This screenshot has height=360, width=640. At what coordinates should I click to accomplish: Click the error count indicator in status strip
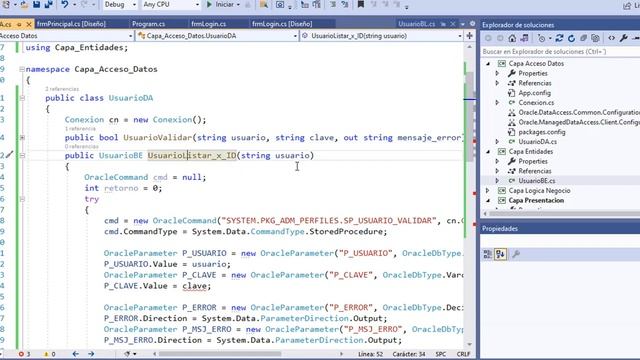(24, 354)
